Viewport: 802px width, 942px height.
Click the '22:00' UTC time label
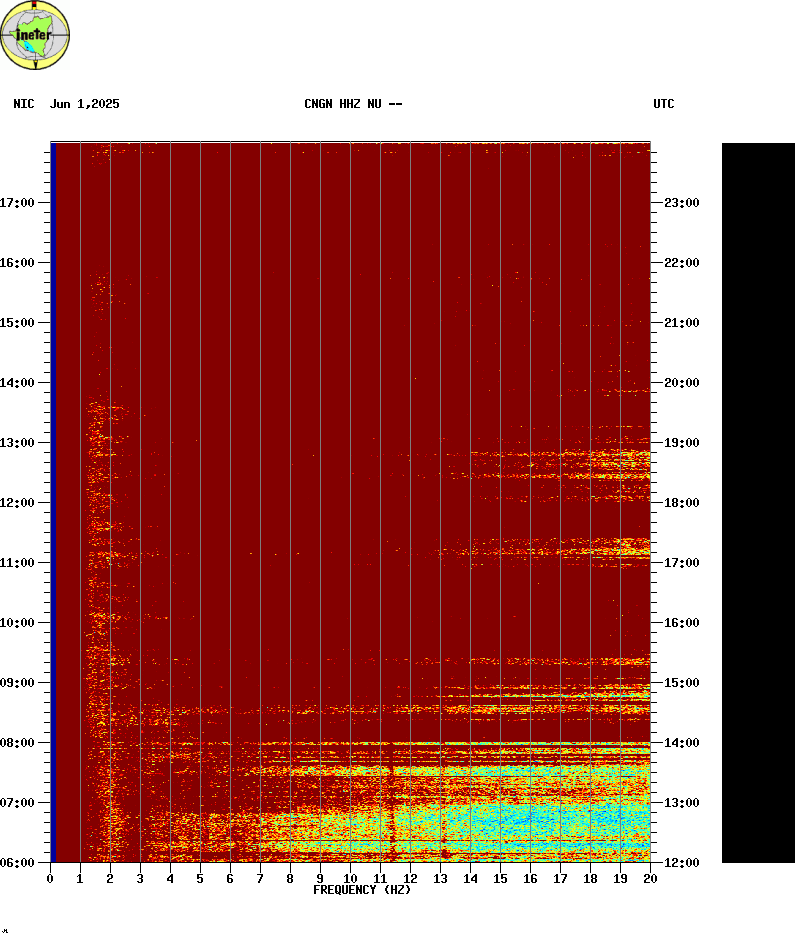coord(682,263)
